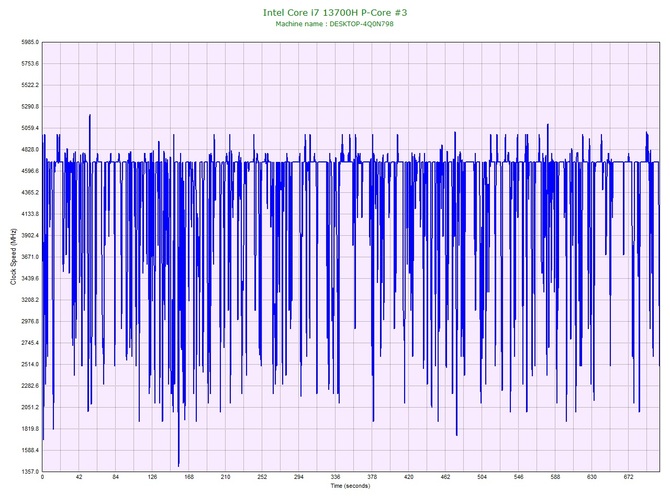Click the 546 tick on time axis
The image size is (670, 503).
tap(519, 477)
